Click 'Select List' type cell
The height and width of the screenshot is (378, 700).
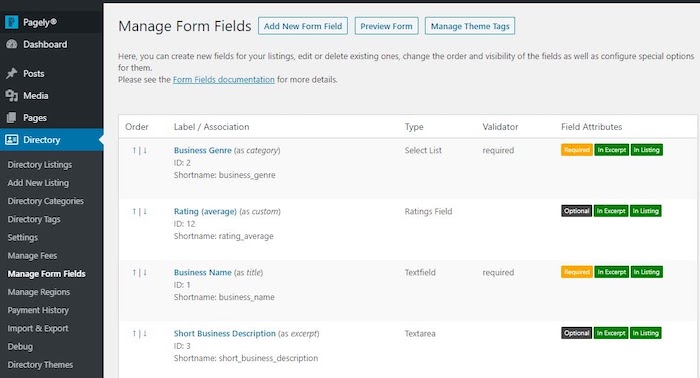(423, 150)
